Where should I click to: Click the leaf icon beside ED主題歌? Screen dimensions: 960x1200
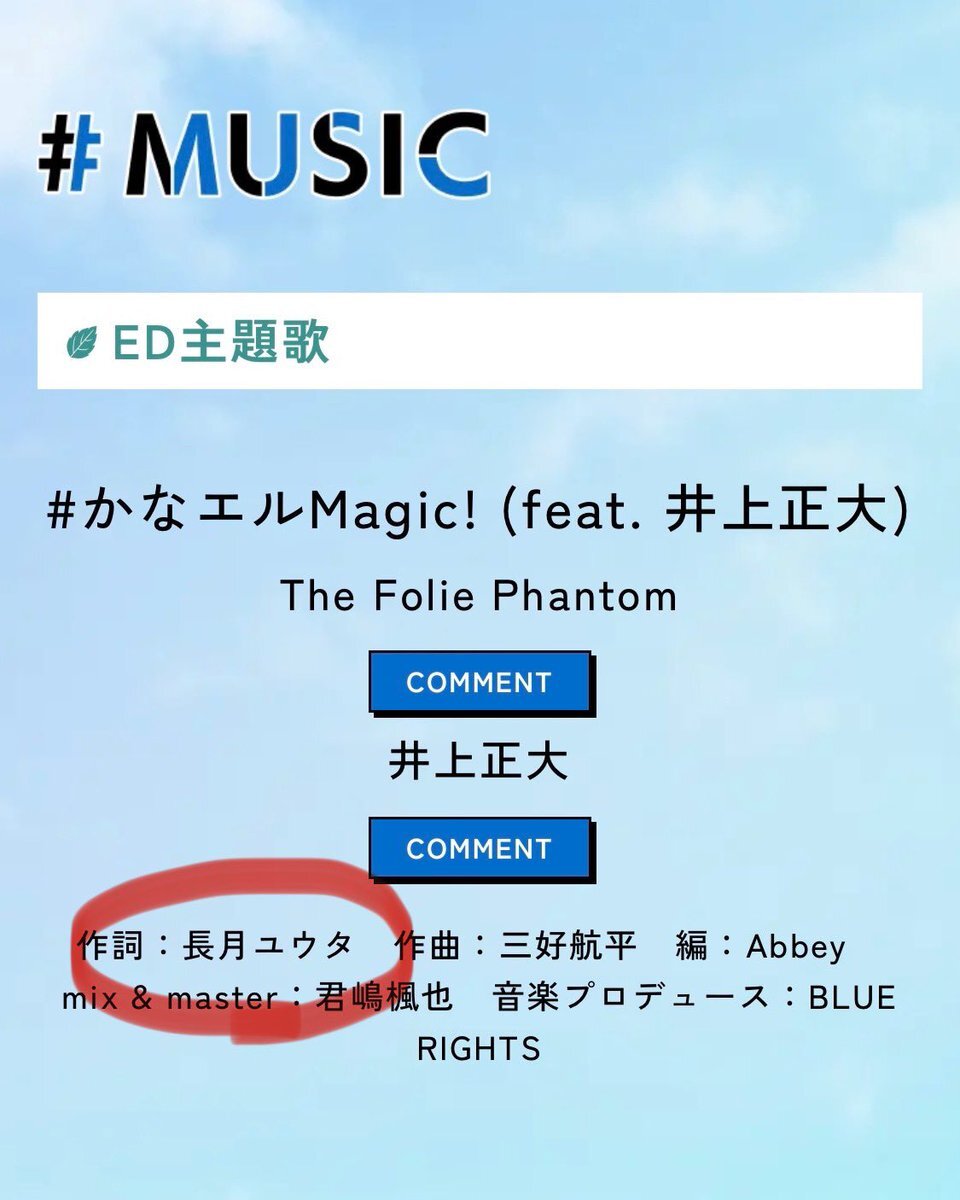[x=80, y=343]
